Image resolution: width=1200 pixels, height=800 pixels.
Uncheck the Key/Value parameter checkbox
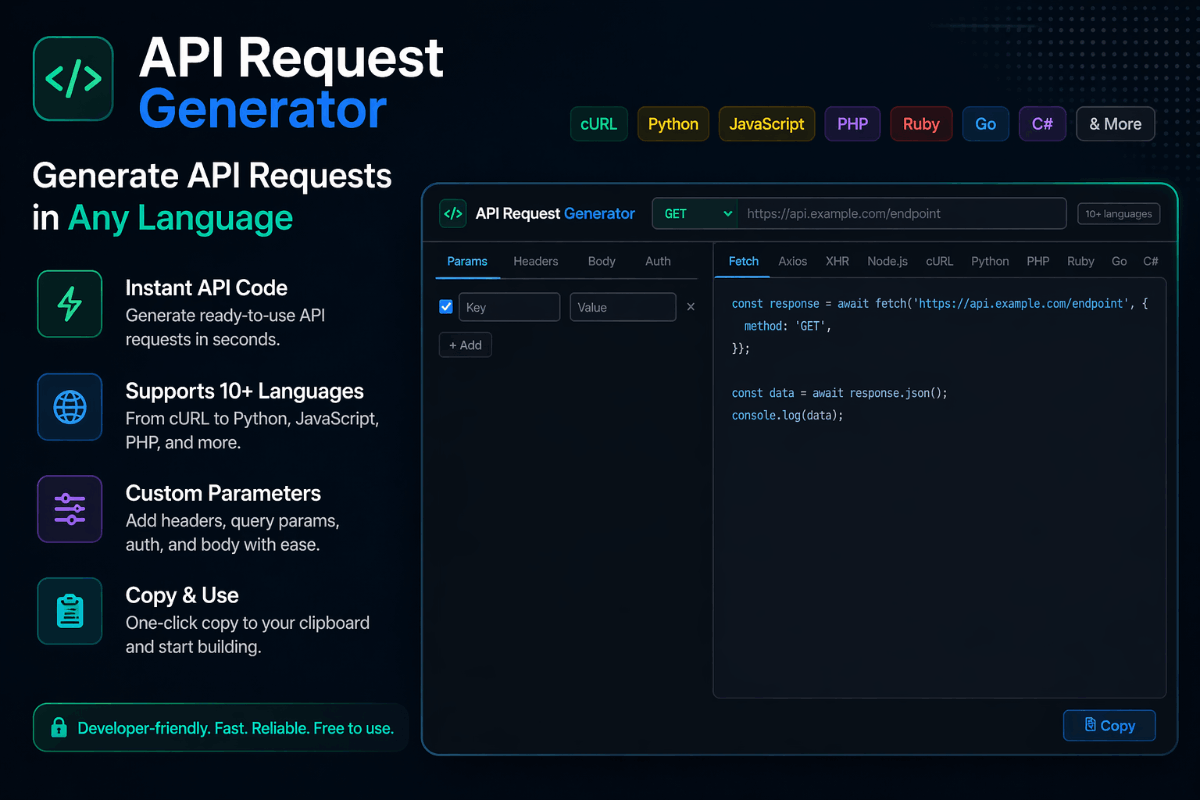point(446,307)
